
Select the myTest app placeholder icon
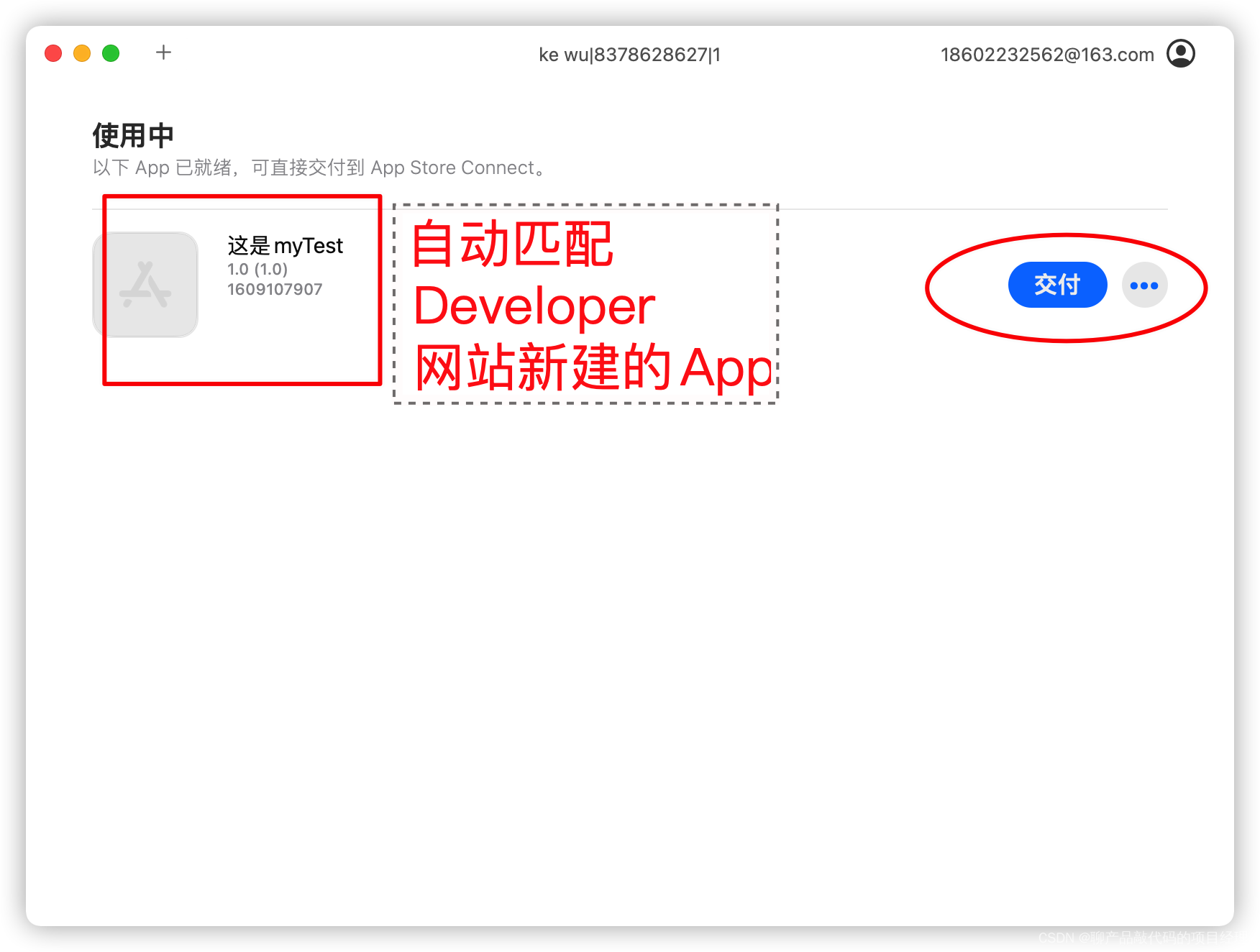(145, 284)
